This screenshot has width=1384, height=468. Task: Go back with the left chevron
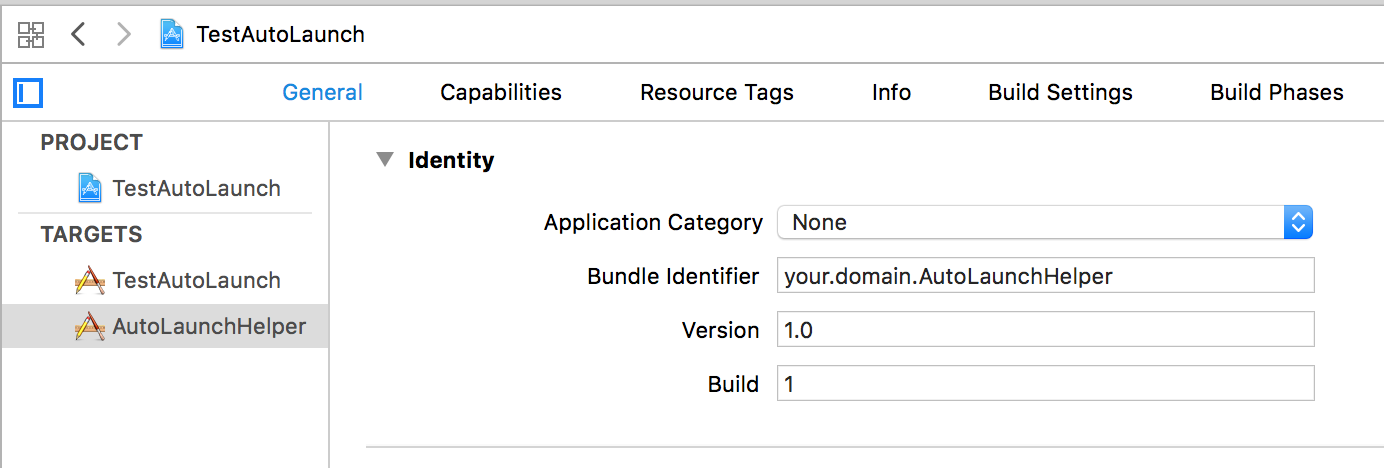[x=78, y=35]
